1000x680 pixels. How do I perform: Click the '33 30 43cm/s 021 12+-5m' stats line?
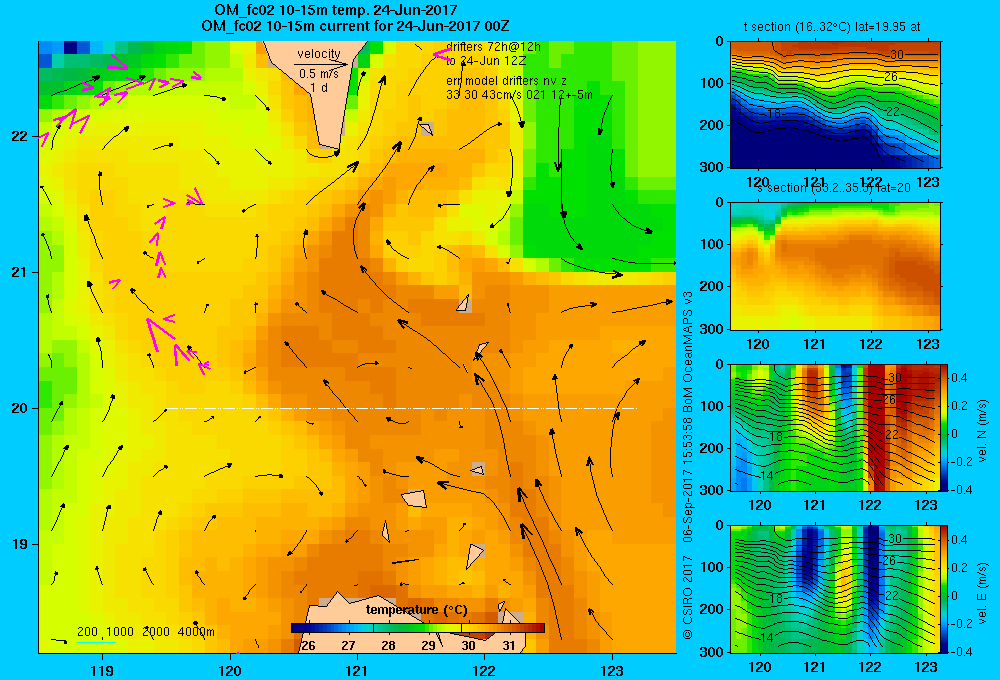[519, 95]
